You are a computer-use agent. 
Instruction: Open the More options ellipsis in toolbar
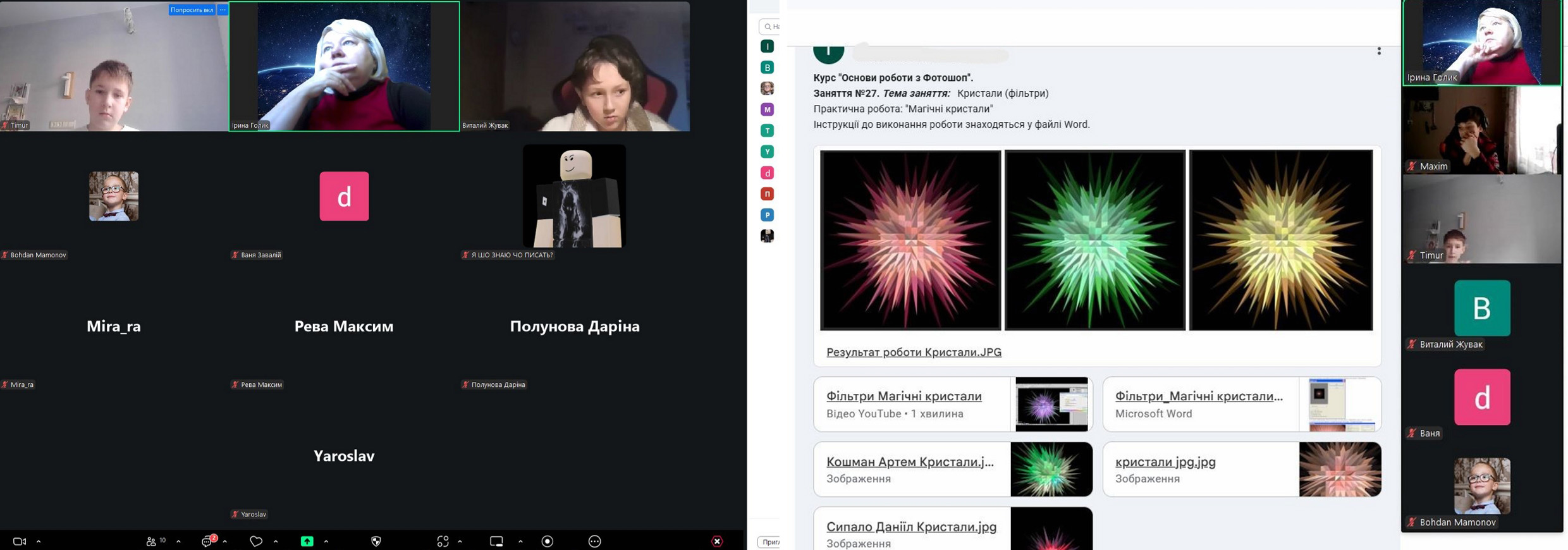(x=594, y=542)
